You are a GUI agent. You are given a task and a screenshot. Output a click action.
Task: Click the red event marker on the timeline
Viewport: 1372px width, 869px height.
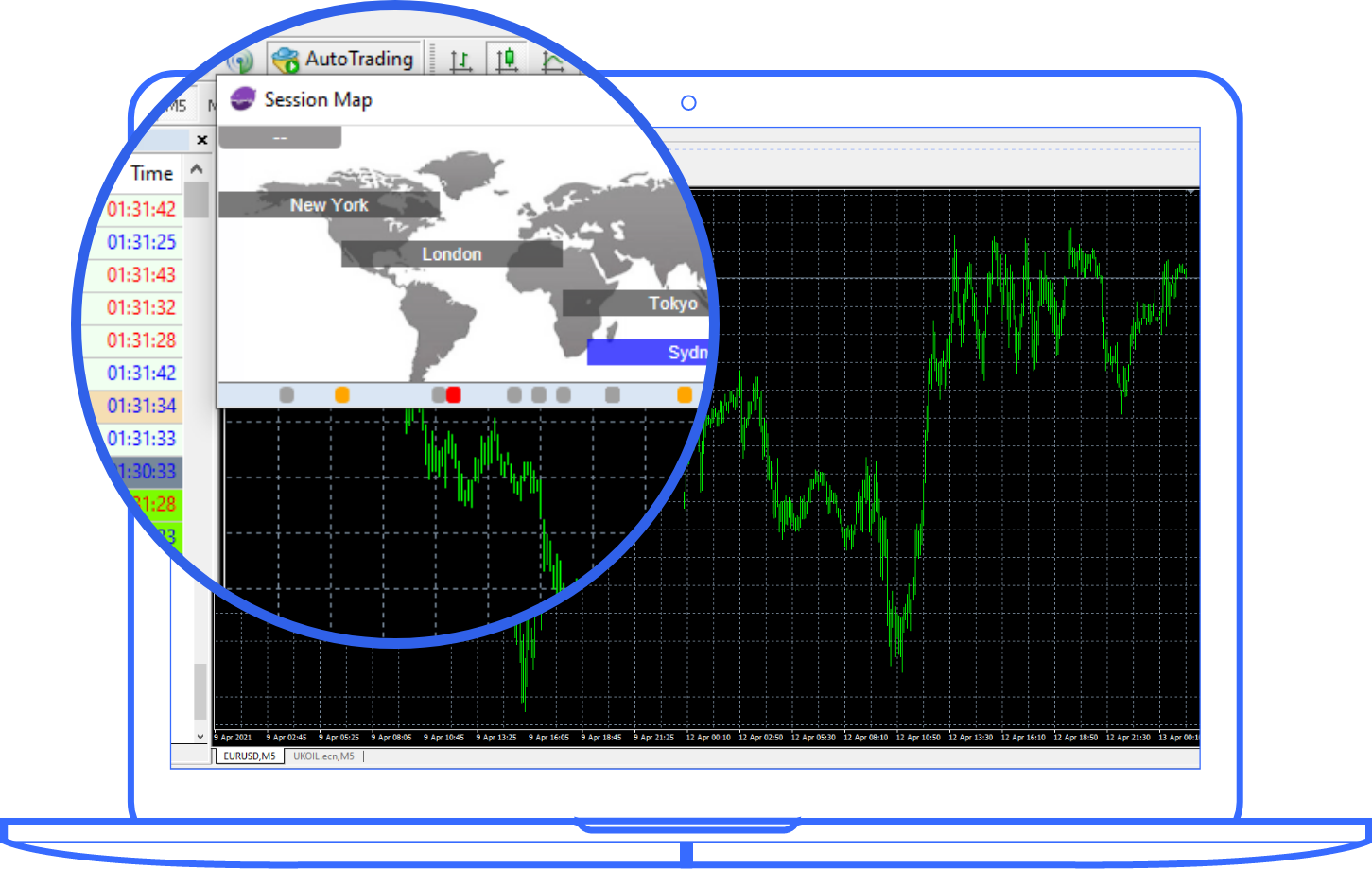tap(454, 394)
